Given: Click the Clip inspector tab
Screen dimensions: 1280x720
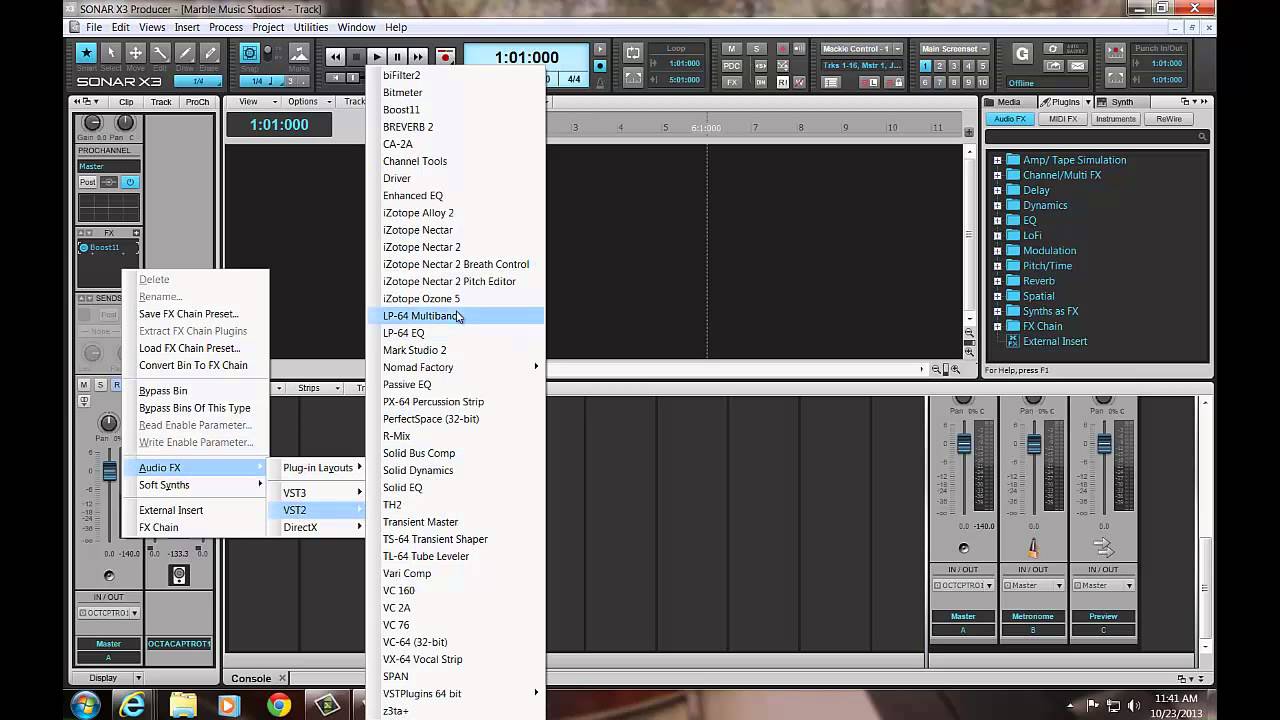Looking at the screenshot, I should (x=126, y=102).
